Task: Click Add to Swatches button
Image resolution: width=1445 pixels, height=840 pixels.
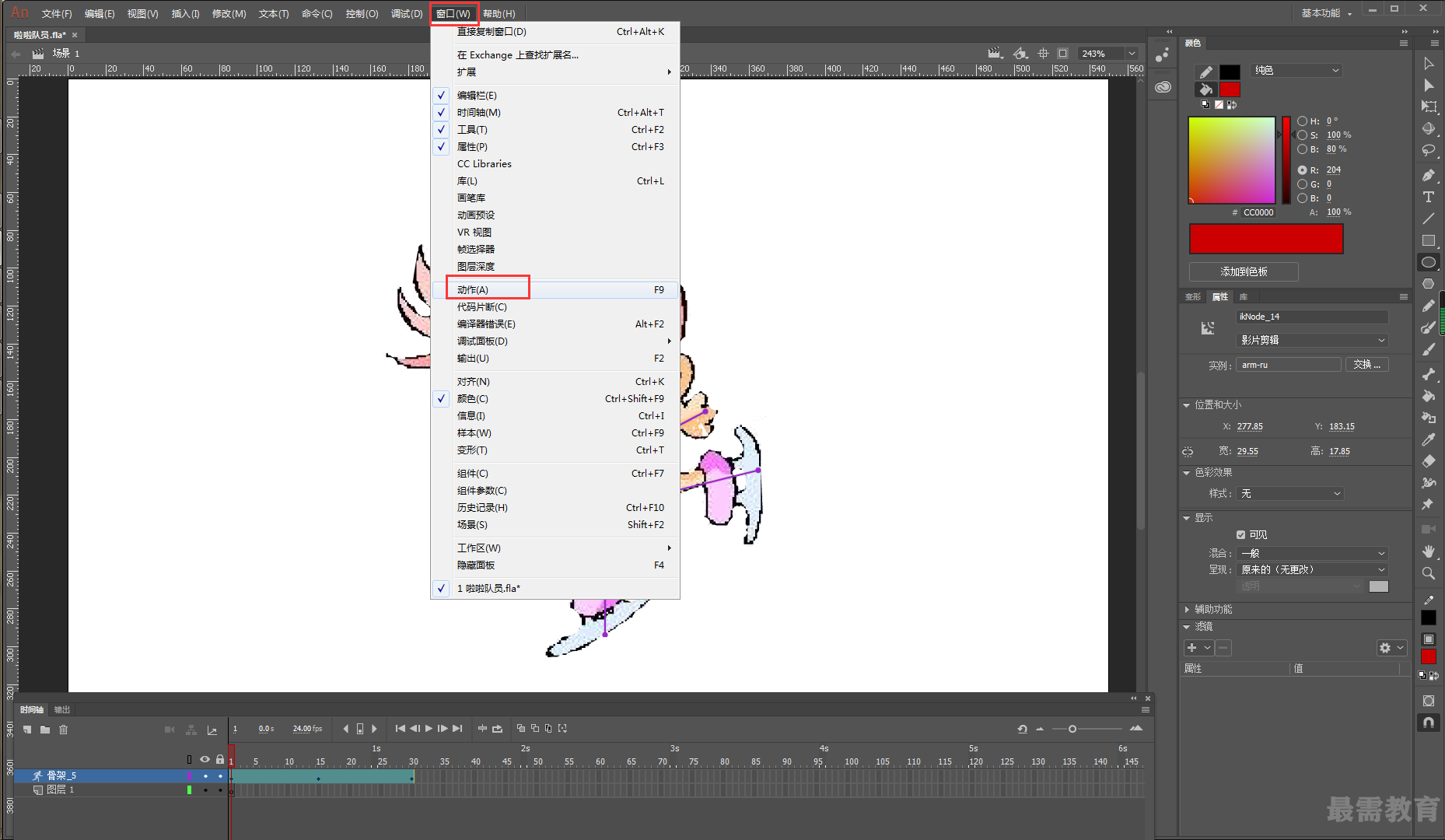Action: click(1244, 271)
